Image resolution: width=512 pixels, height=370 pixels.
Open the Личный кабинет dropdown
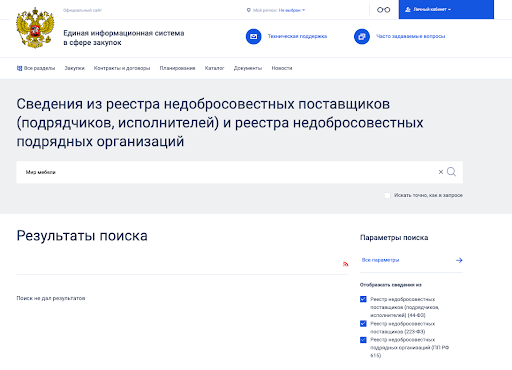(446, 9)
